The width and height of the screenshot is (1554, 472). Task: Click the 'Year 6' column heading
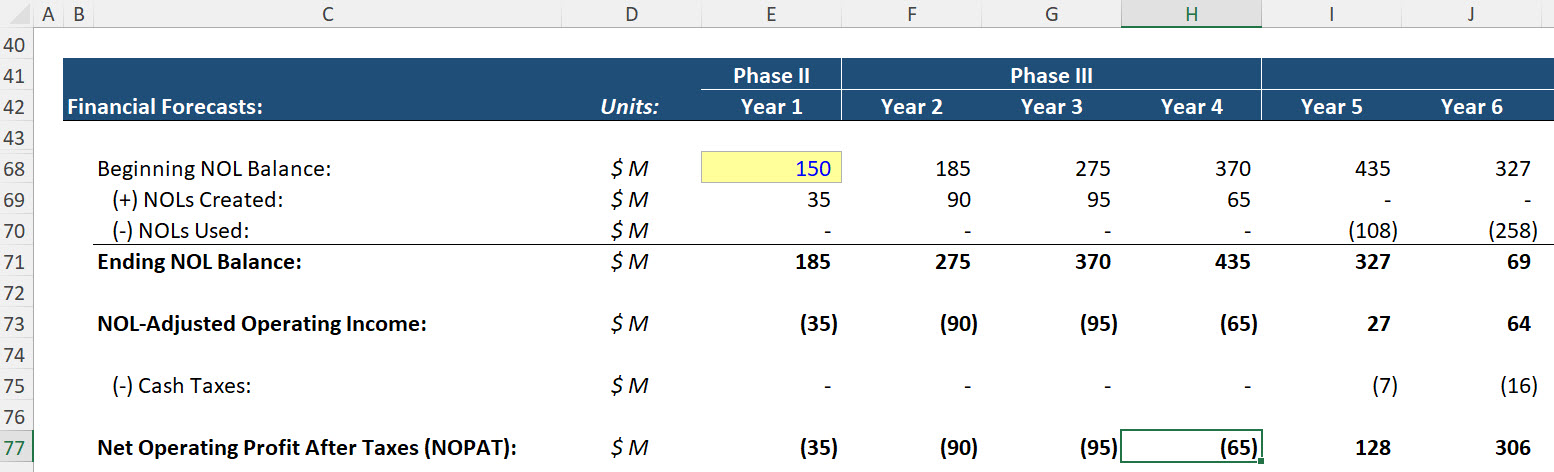1471,107
